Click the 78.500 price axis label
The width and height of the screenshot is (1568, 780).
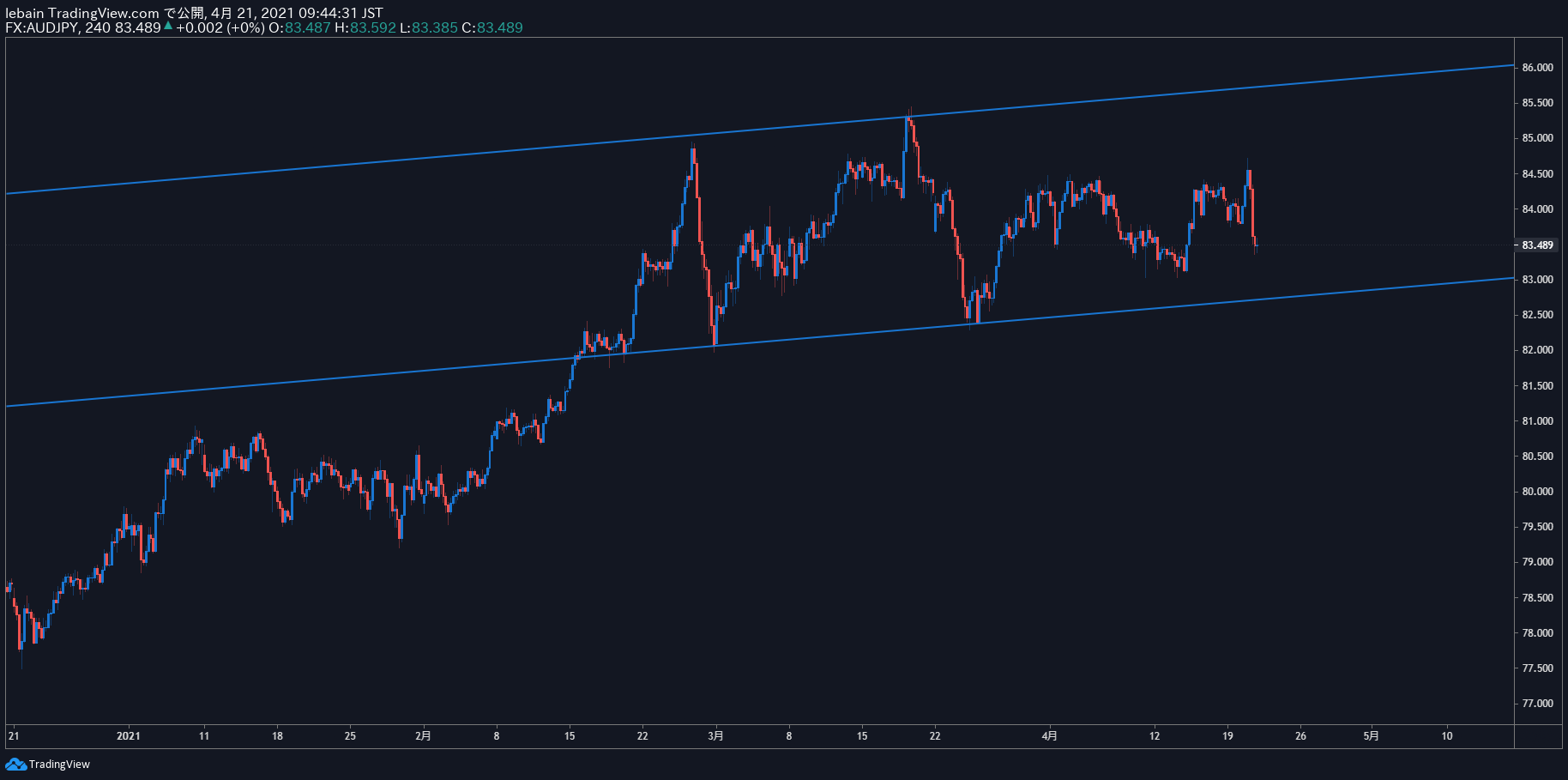(x=1537, y=597)
